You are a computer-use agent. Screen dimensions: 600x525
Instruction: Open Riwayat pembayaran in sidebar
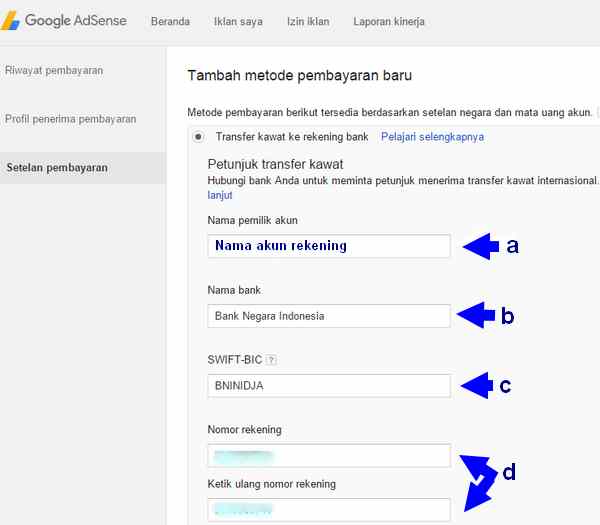(54, 70)
